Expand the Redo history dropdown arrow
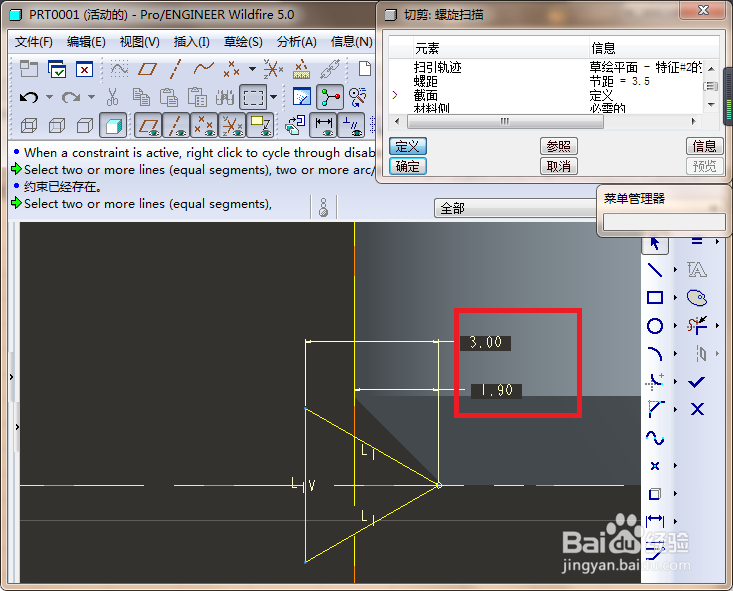 91,97
